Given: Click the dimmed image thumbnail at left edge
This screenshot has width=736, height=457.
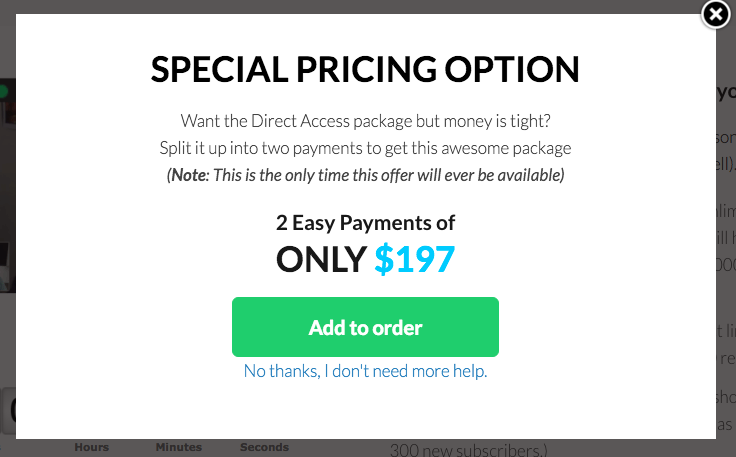Looking at the screenshot, I should [x=8, y=185].
